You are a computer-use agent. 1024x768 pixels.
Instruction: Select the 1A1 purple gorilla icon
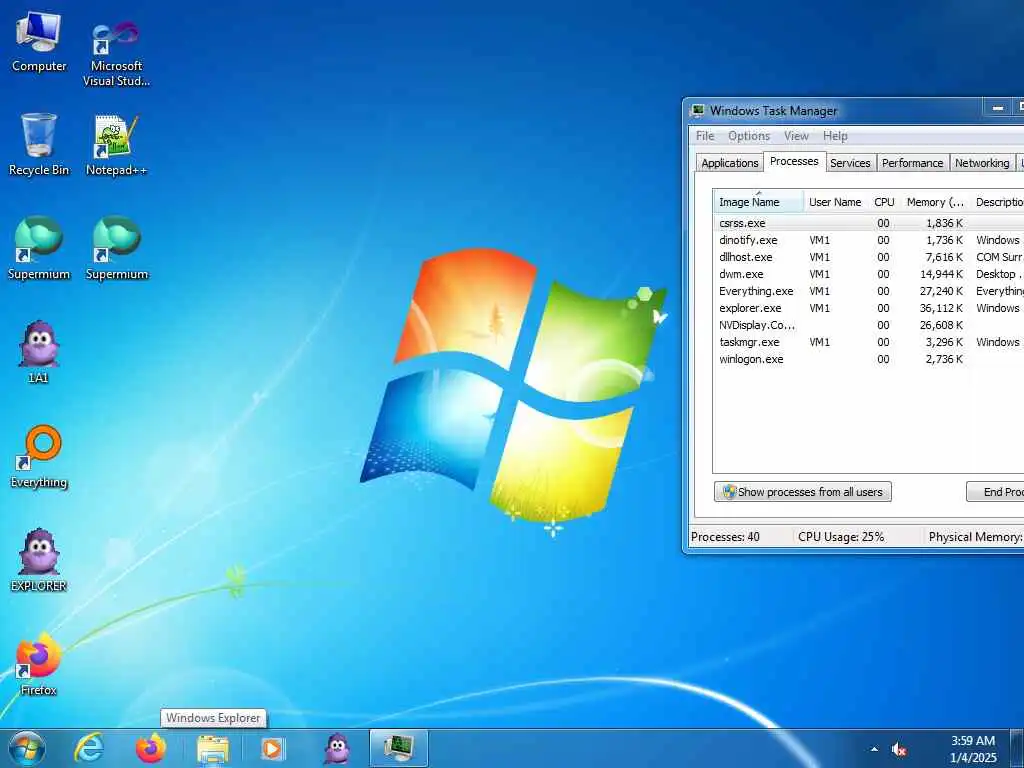(39, 351)
